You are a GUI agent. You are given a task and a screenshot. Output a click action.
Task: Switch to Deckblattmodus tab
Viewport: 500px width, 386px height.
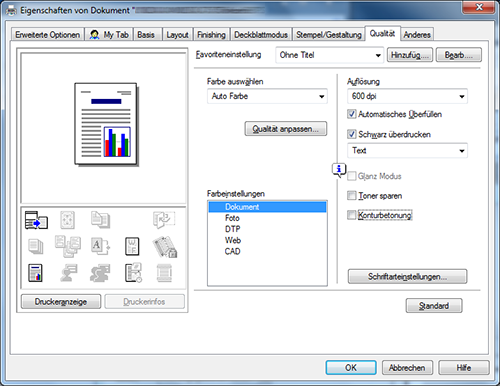(x=261, y=35)
